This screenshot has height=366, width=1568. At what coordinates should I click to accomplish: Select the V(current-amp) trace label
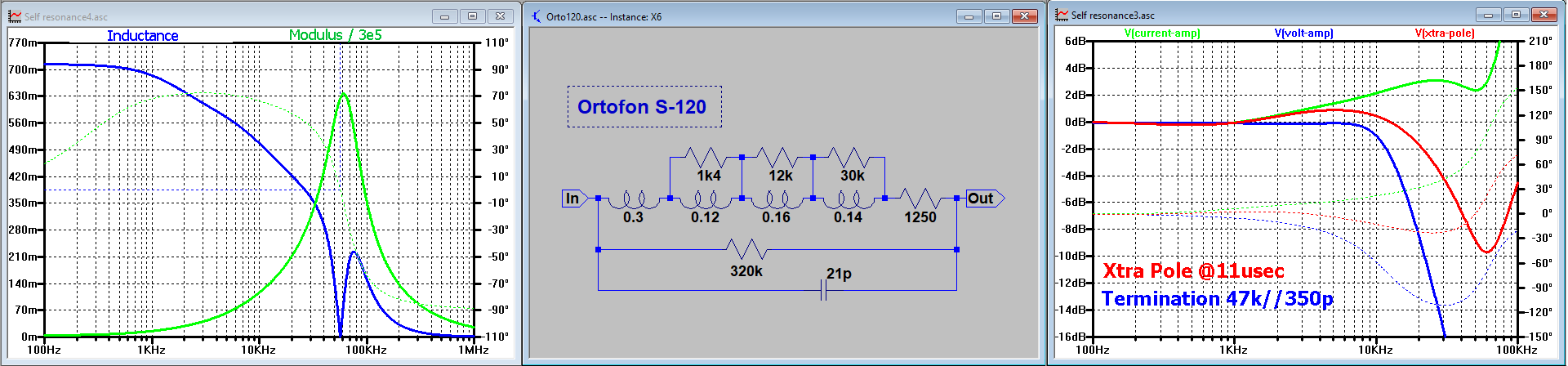click(x=1162, y=33)
